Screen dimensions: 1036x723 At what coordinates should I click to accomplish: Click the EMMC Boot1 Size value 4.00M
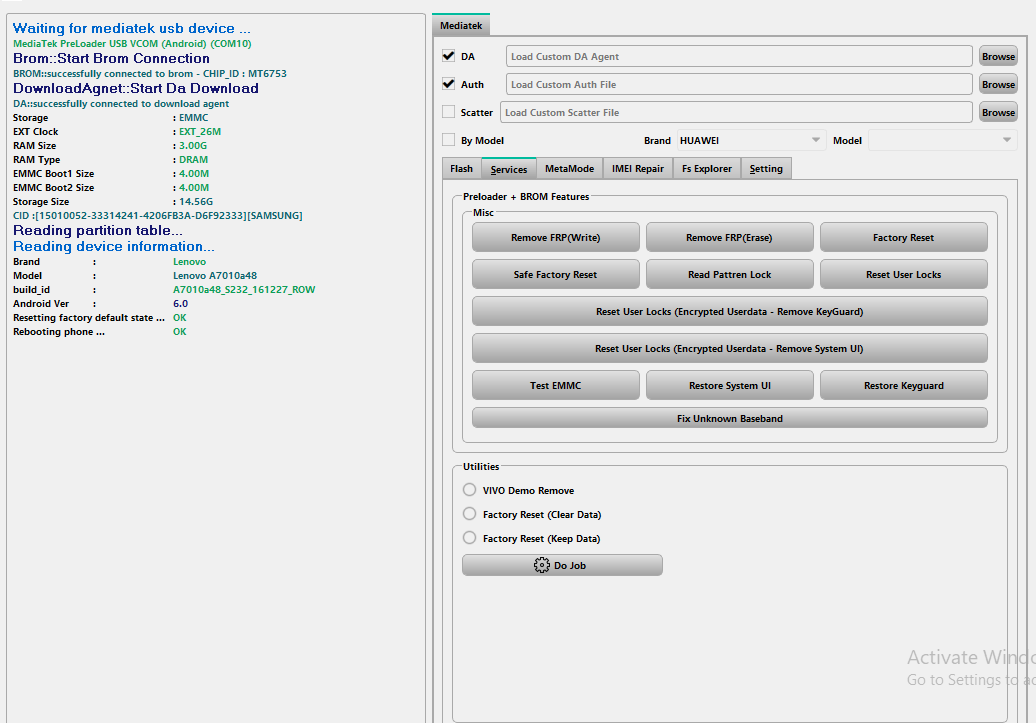[x=194, y=173]
